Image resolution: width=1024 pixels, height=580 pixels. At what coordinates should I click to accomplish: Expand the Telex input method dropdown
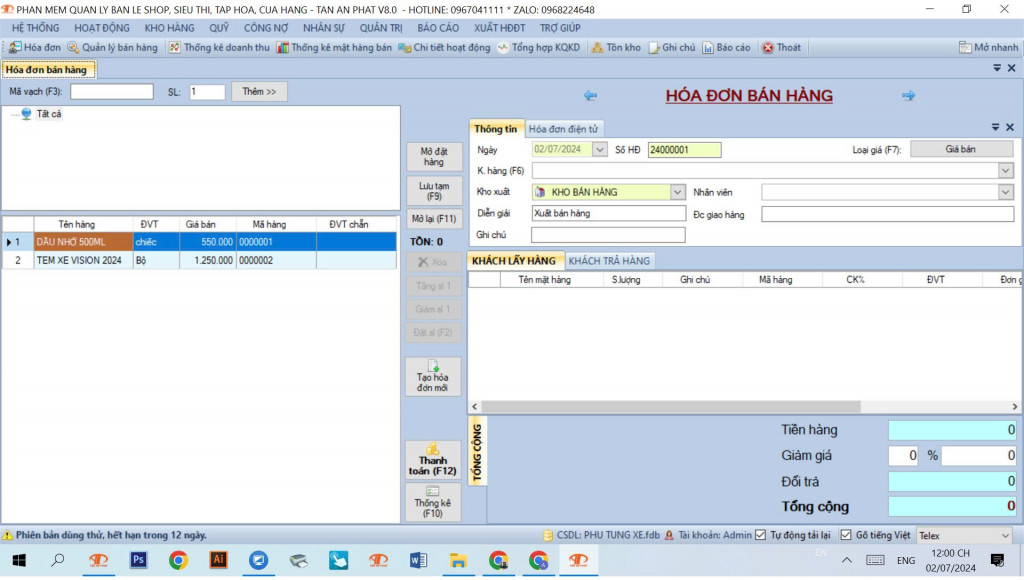[1004, 536]
